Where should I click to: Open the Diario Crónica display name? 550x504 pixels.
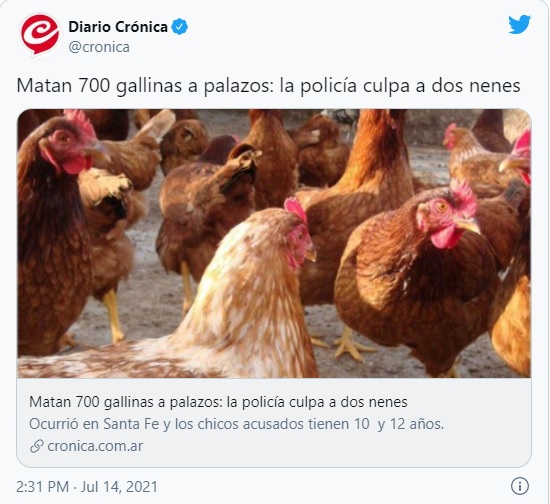[x=118, y=27]
